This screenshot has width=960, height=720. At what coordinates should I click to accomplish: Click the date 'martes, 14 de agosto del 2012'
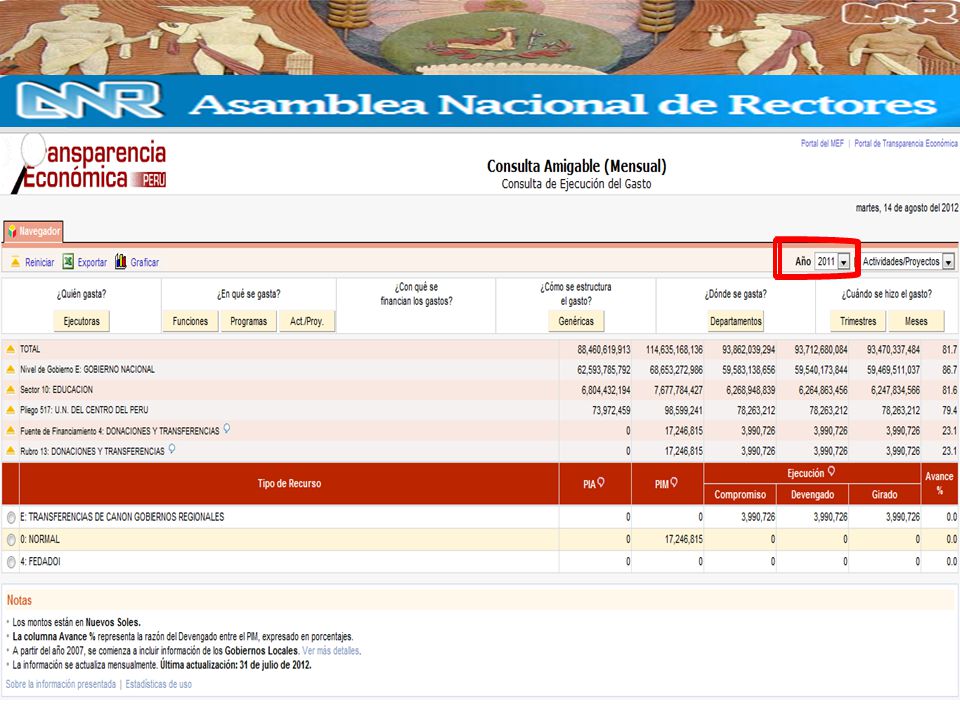click(x=907, y=208)
